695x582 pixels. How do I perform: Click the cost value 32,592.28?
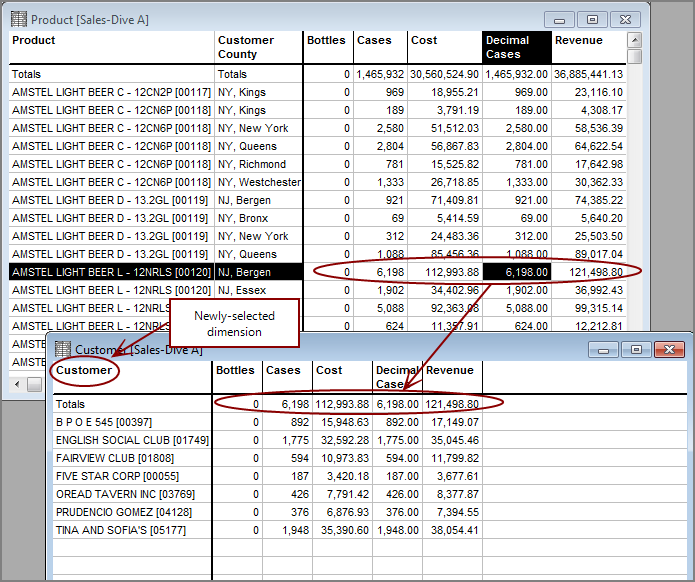pos(342,440)
